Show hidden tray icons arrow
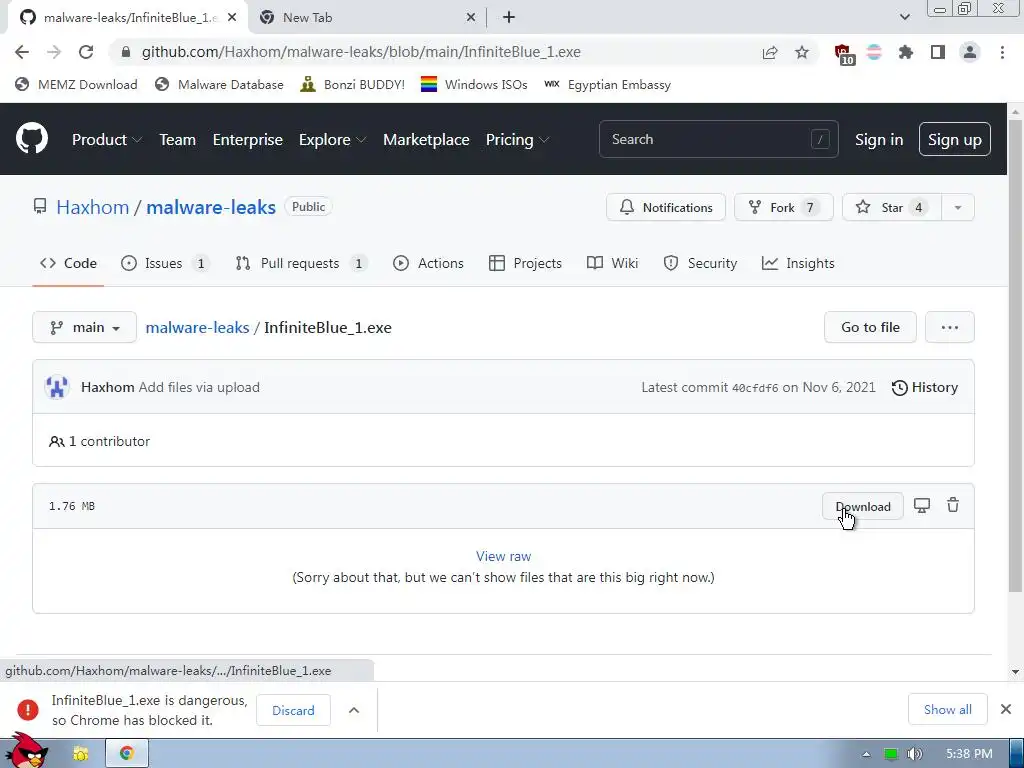 click(866, 754)
